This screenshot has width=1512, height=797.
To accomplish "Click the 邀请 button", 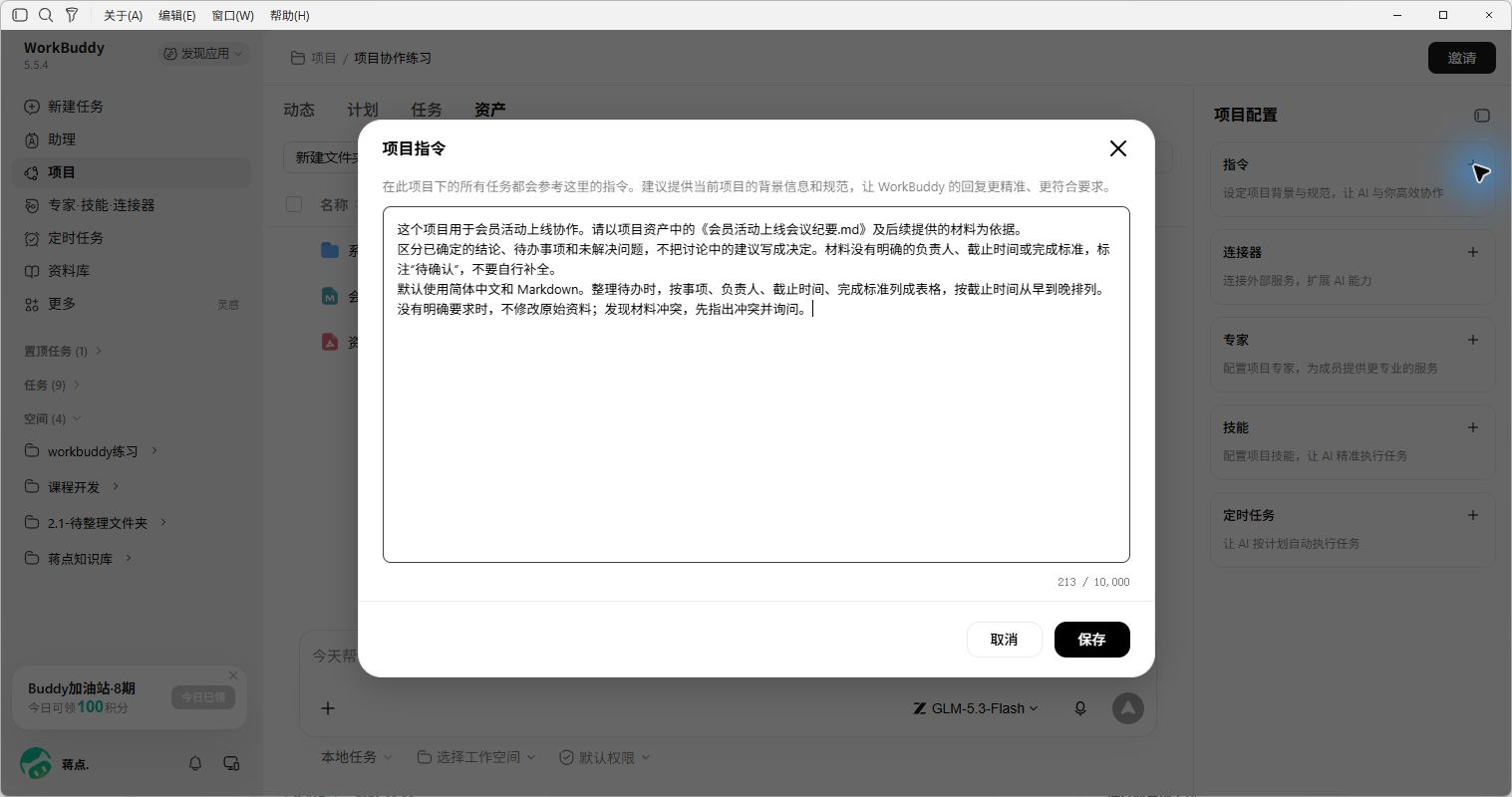I will point(1462,58).
